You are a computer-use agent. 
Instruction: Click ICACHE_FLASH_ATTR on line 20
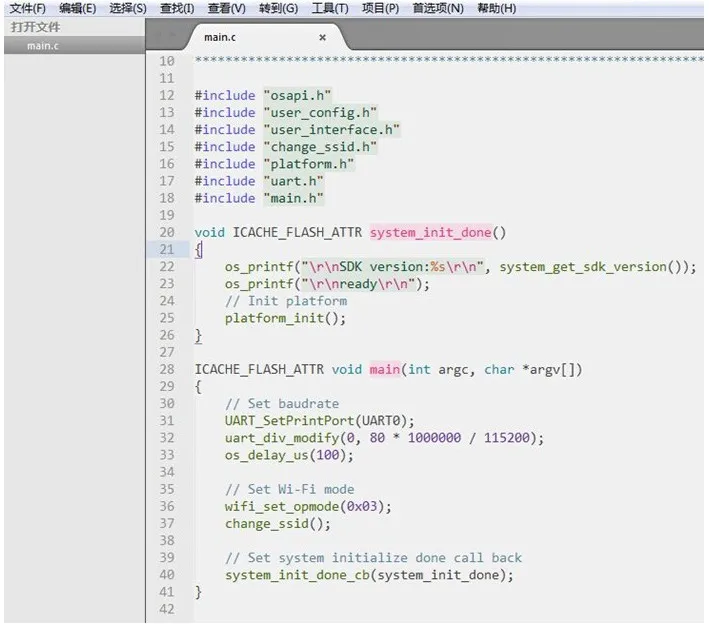click(x=297, y=232)
